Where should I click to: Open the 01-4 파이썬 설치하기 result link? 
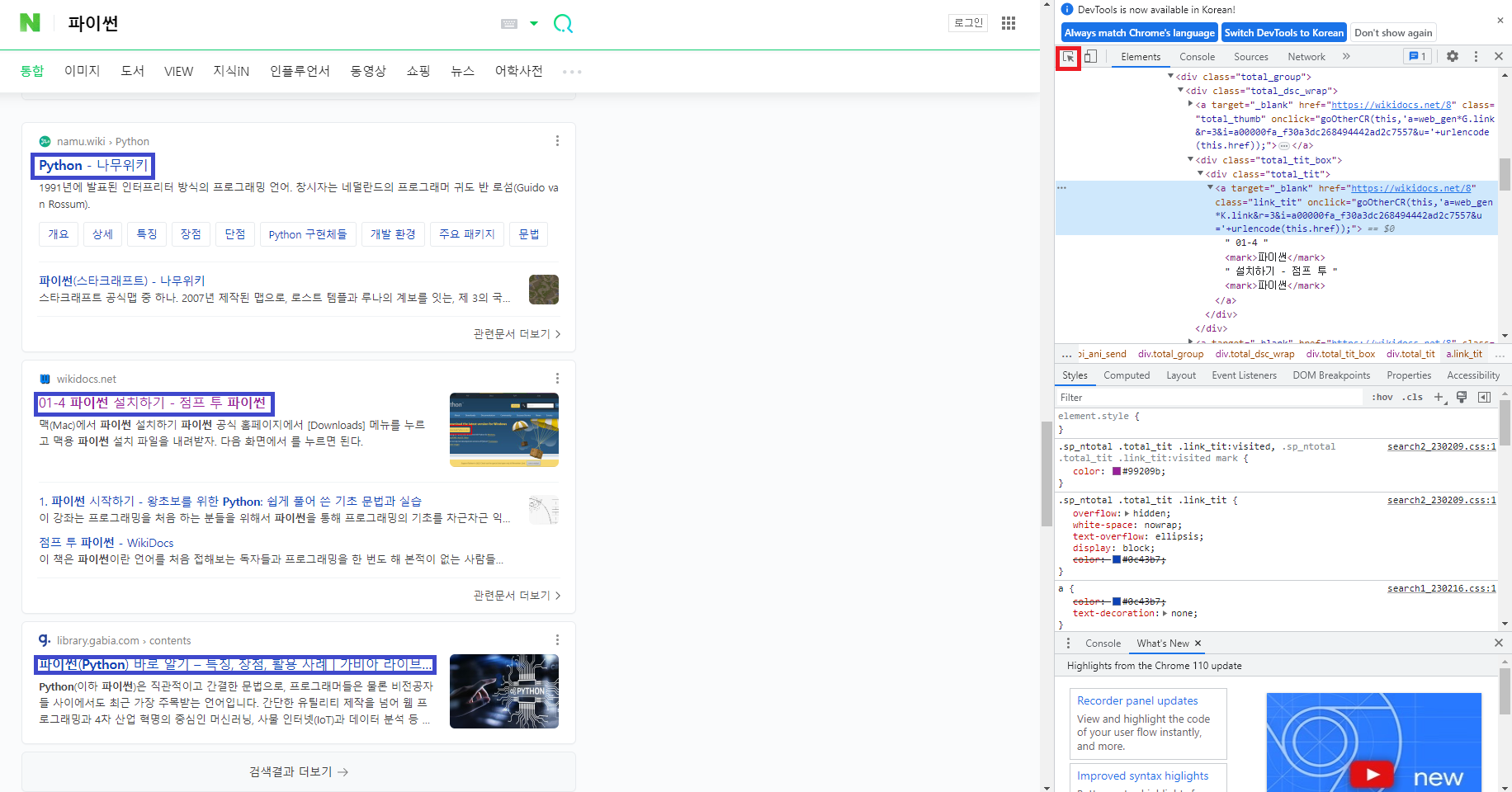coord(153,403)
